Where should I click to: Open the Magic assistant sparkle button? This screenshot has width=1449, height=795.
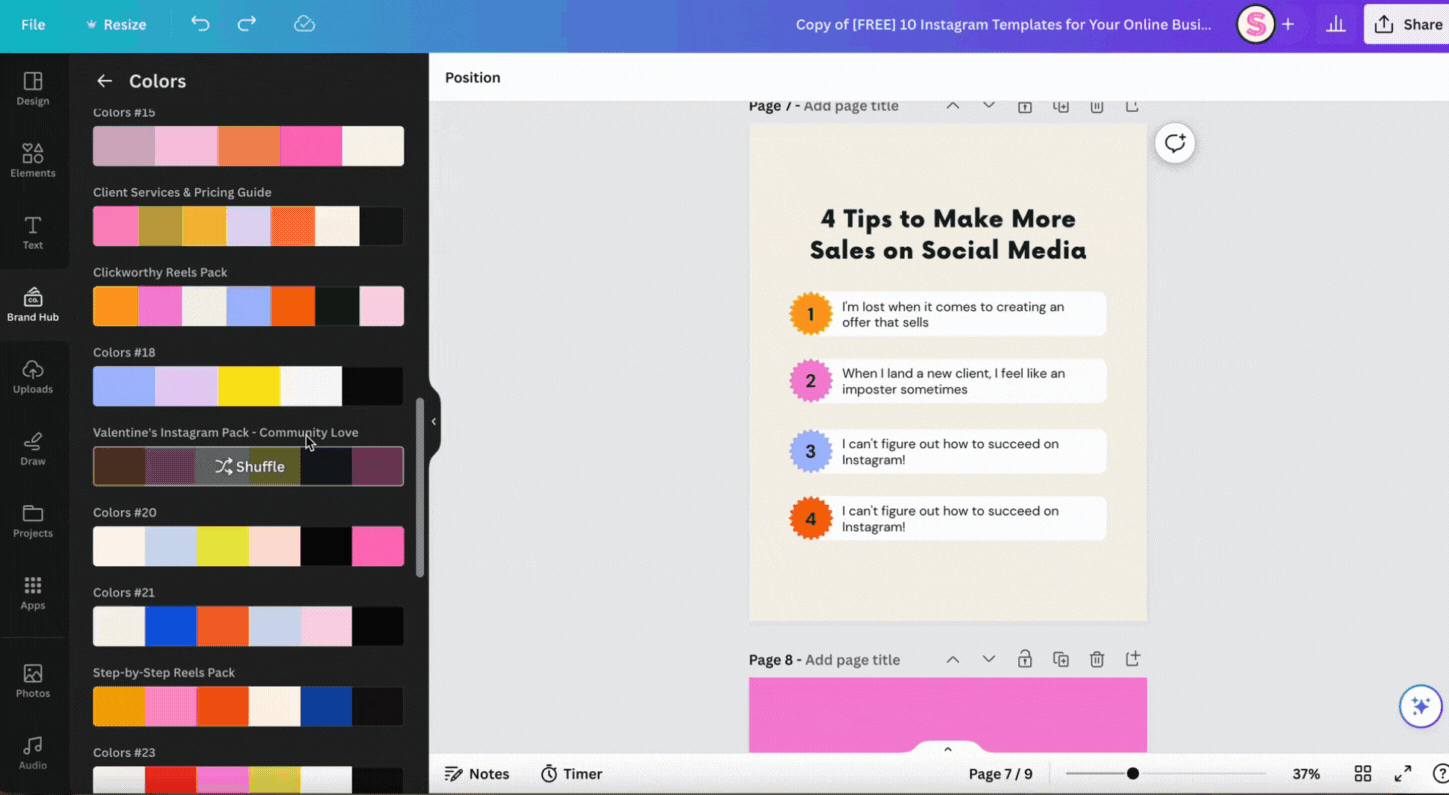(x=1420, y=707)
